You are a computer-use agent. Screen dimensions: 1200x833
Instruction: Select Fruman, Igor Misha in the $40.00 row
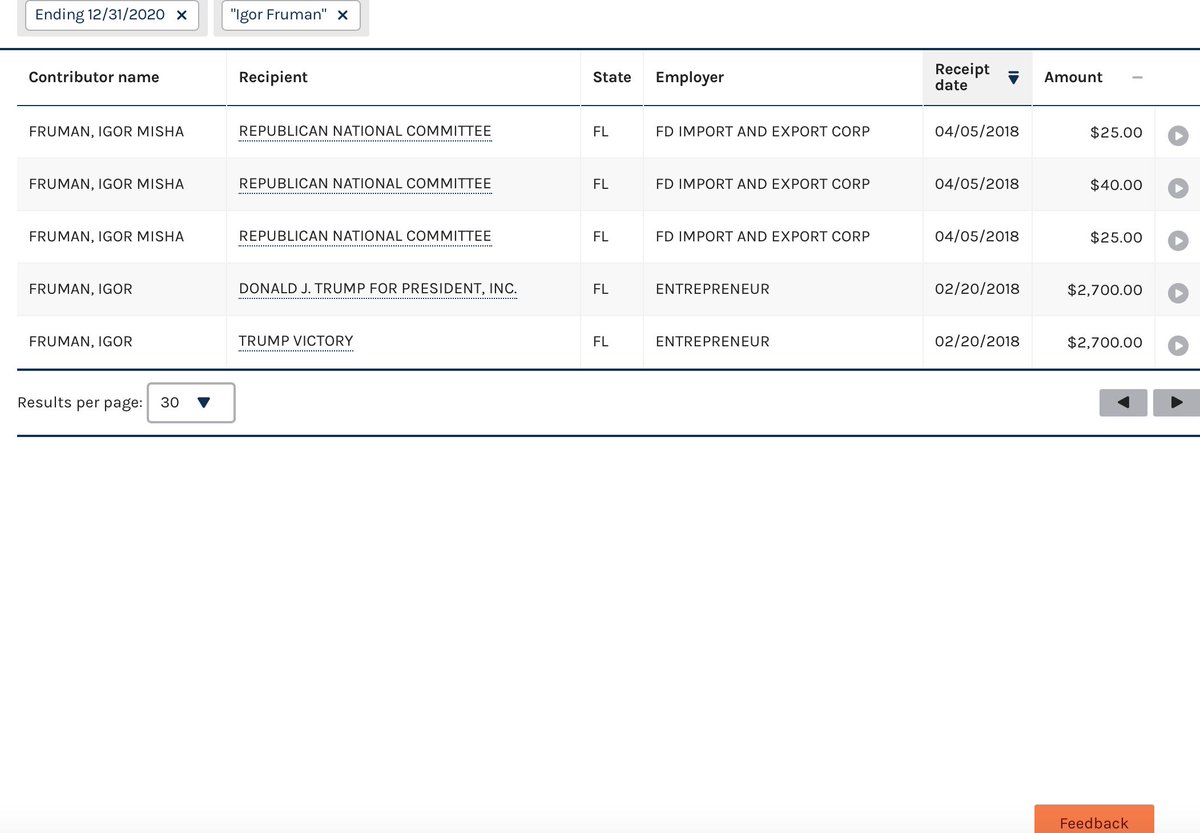(106, 184)
